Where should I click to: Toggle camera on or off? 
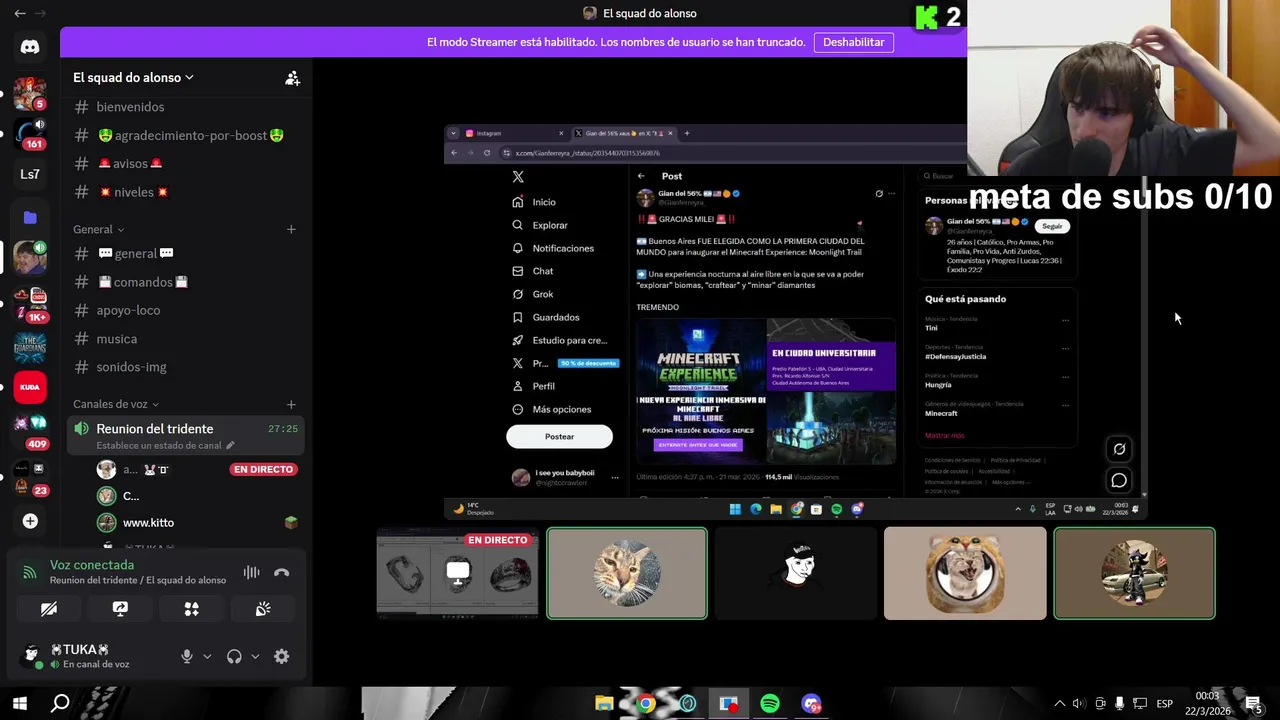tap(49, 608)
